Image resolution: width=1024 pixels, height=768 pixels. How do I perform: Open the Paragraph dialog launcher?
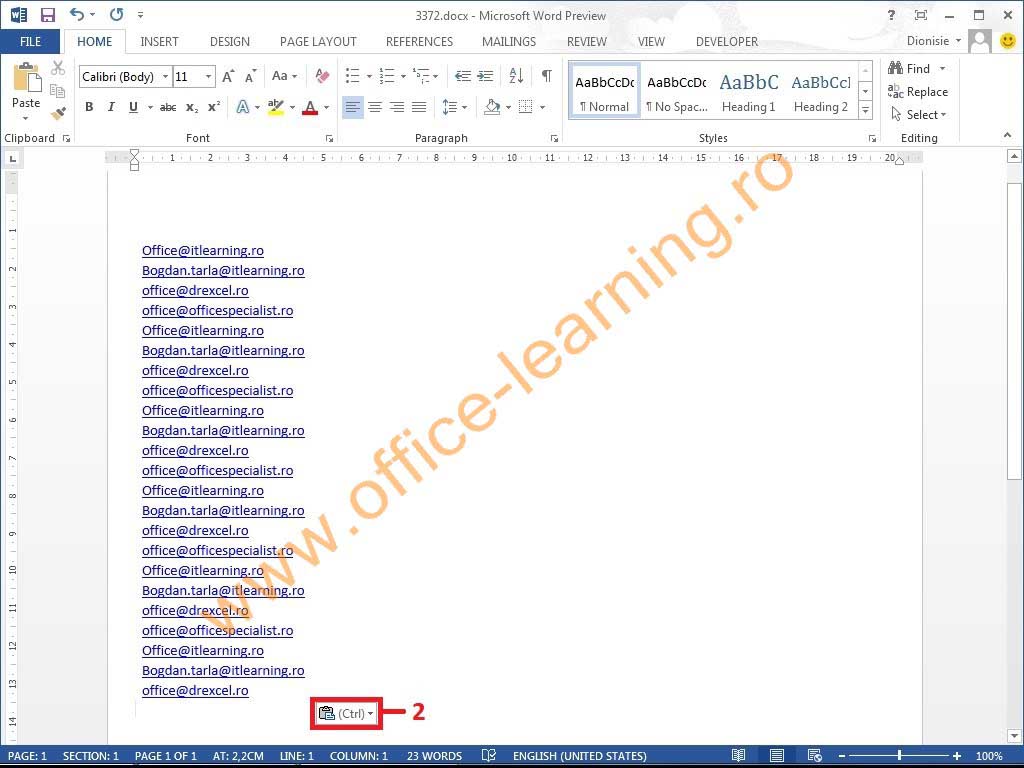click(x=554, y=138)
